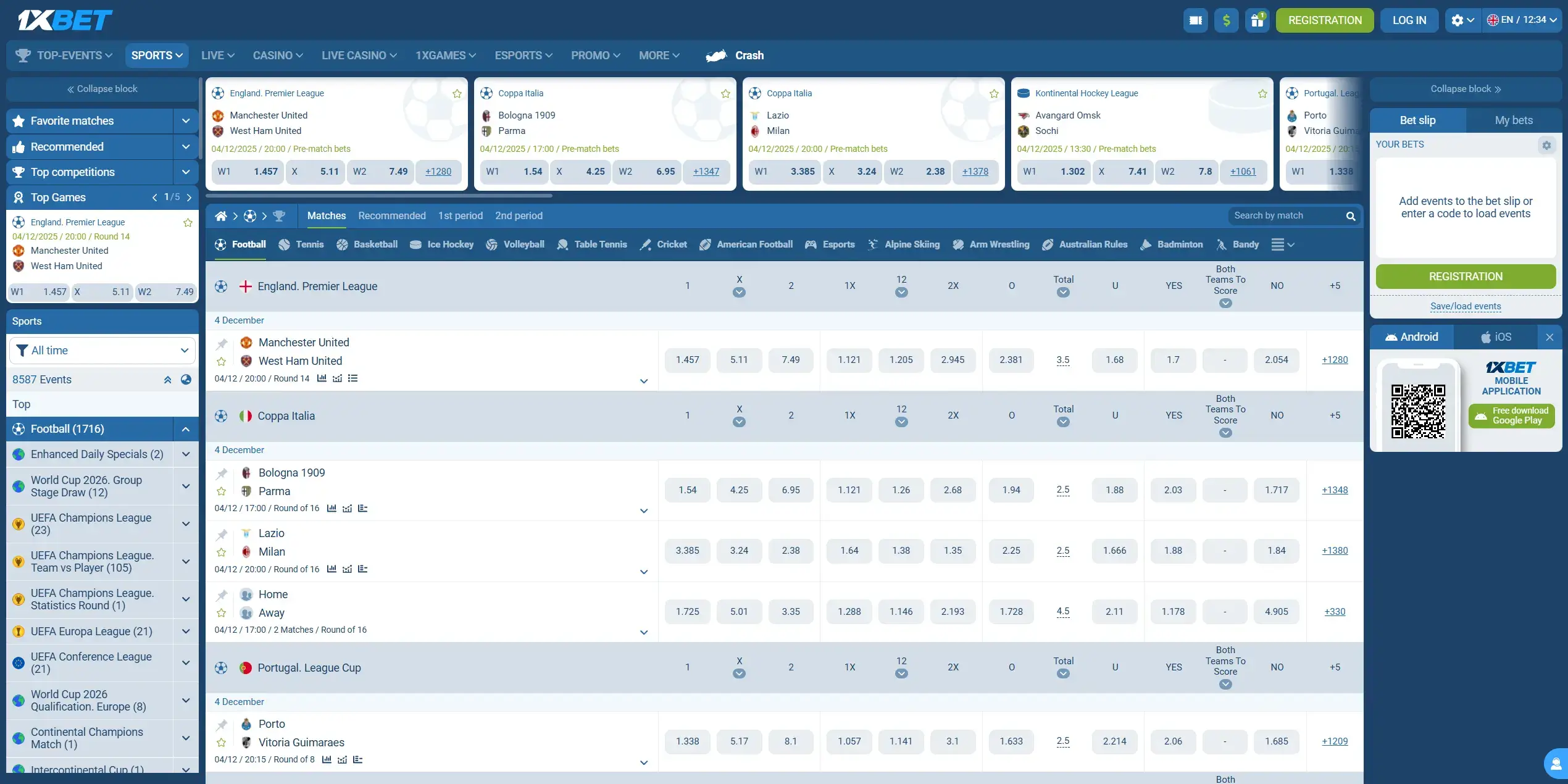Click the green REGISTRATION button in bet slip
1568x784 pixels.
point(1466,277)
